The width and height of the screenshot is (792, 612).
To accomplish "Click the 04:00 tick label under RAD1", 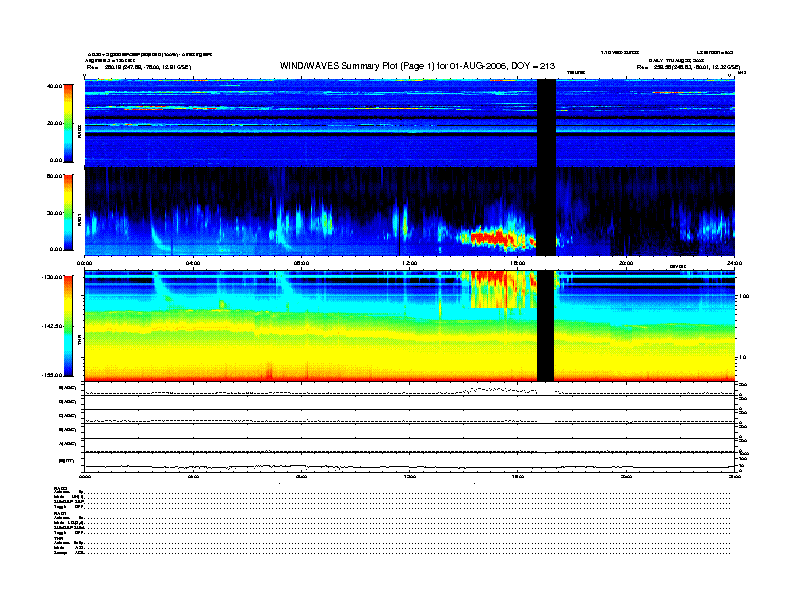I will pos(193,263).
